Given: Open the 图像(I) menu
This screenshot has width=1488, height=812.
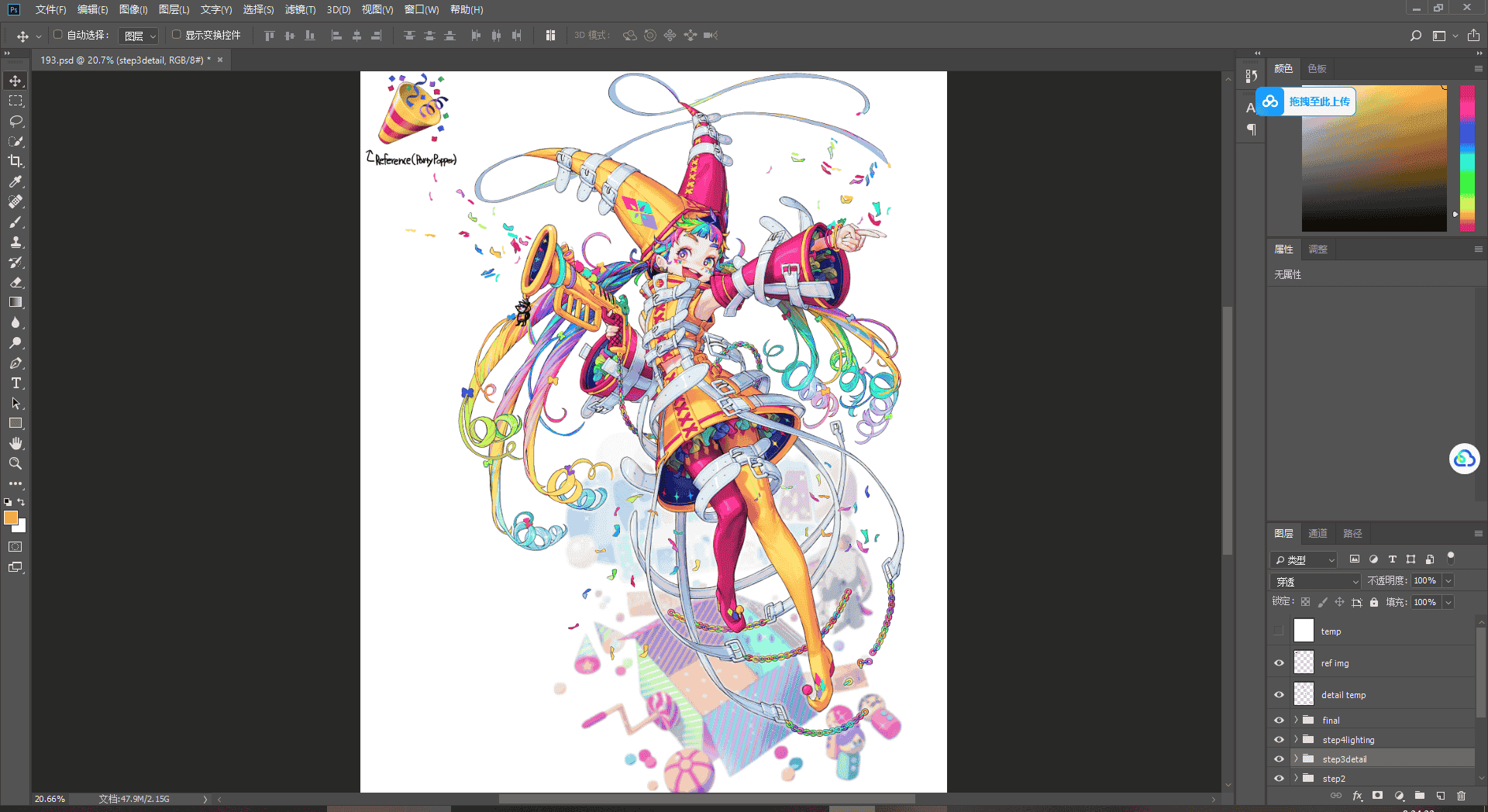Looking at the screenshot, I should click(133, 10).
